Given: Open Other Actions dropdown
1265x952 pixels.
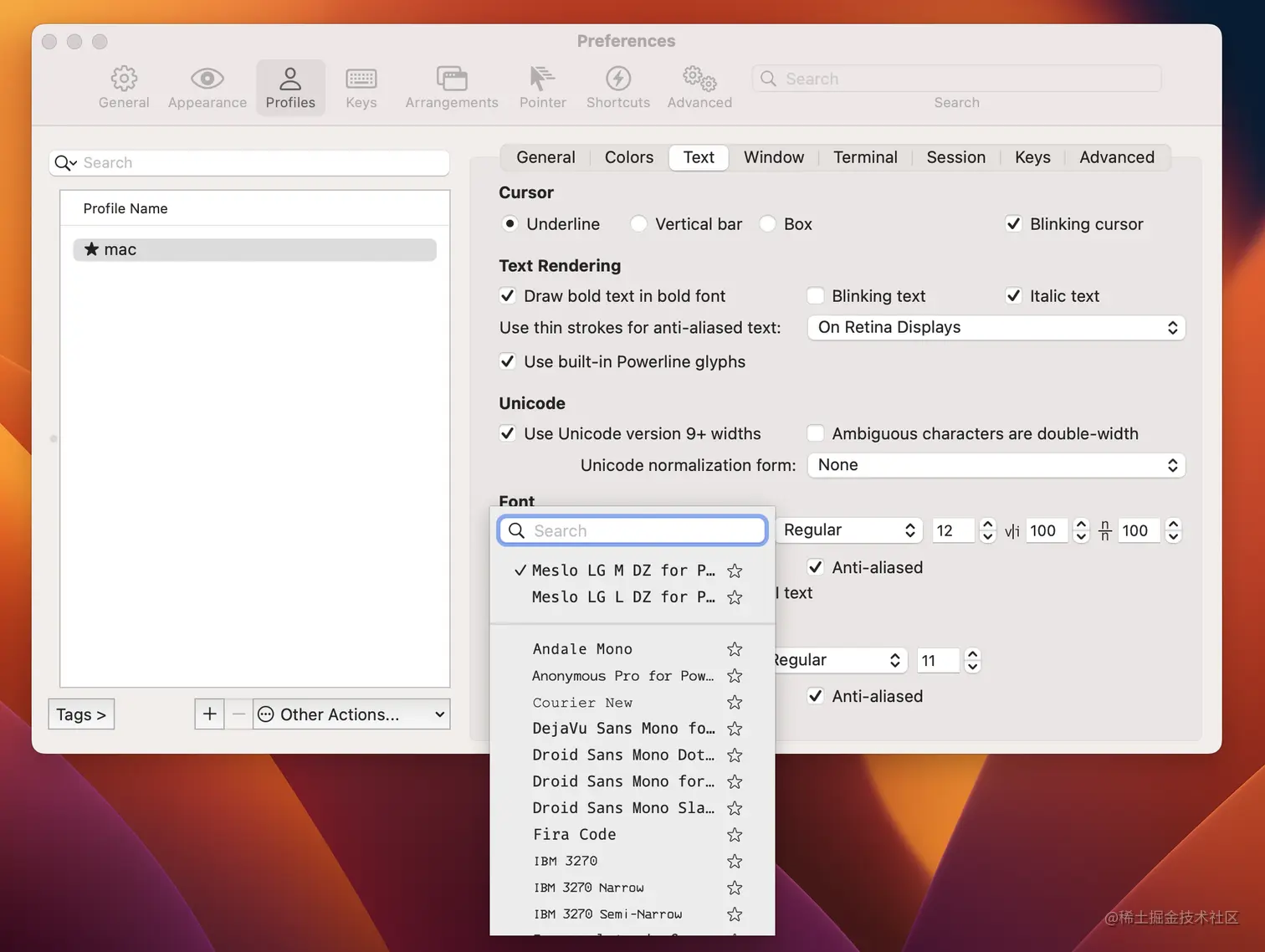Looking at the screenshot, I should point(351,714).
